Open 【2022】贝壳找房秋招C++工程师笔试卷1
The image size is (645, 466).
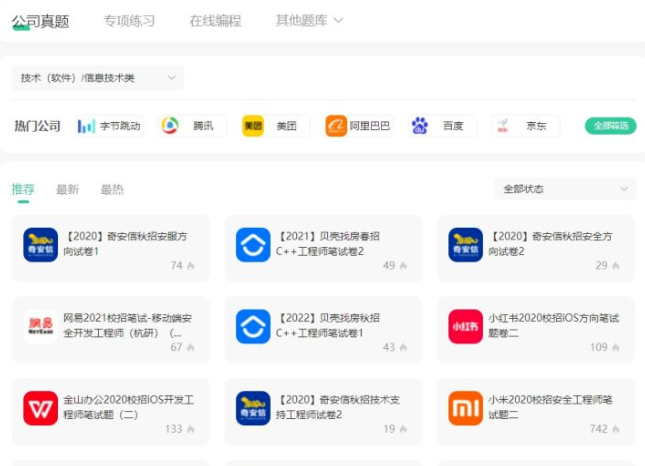click(x=328, y=325)
